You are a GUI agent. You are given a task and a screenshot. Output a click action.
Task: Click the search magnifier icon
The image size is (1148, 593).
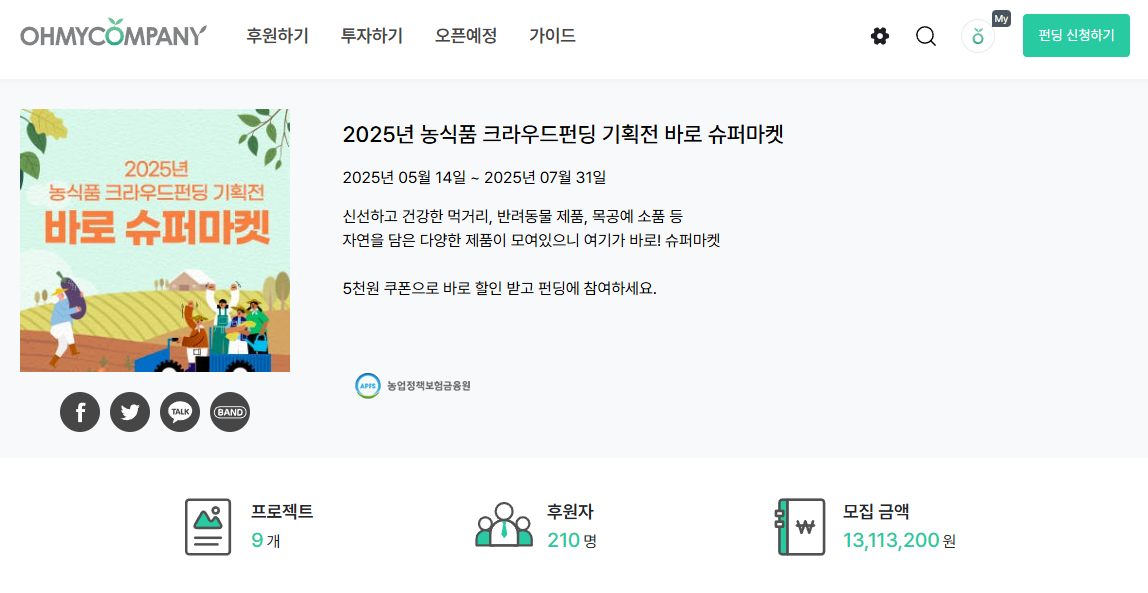pos(925,36)
